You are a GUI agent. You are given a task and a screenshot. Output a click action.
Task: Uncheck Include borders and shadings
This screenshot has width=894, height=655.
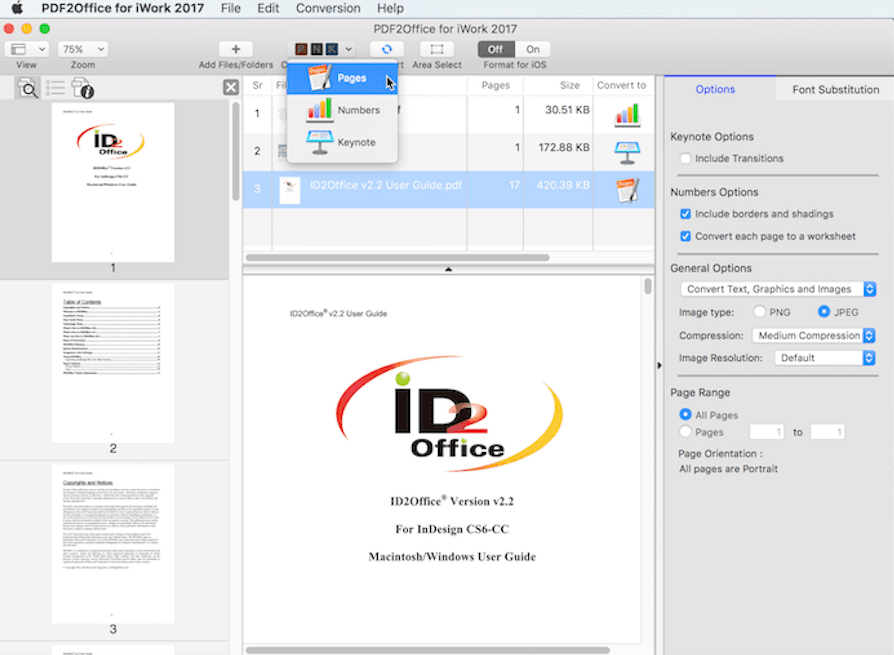685,214
